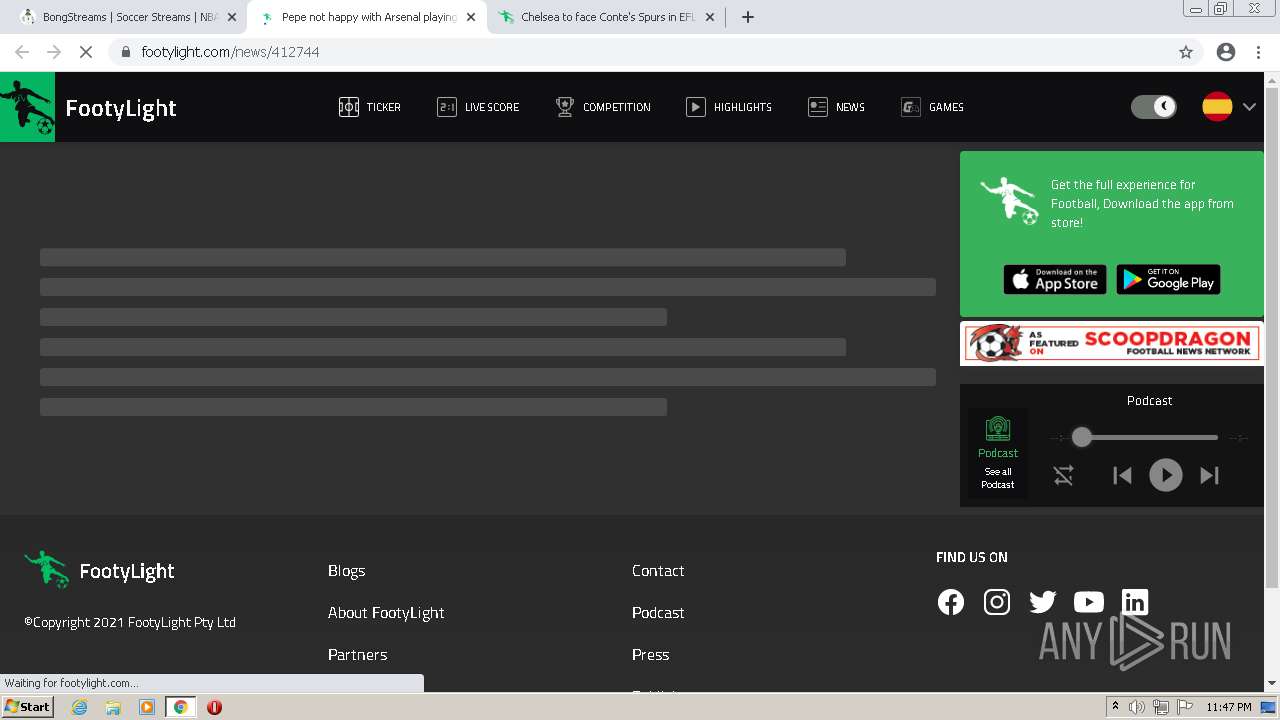Open media player from taskbar
Image resolution: width=1280 pixels, height=720 pixels.
pyautogui.click(x=147, y=707)
